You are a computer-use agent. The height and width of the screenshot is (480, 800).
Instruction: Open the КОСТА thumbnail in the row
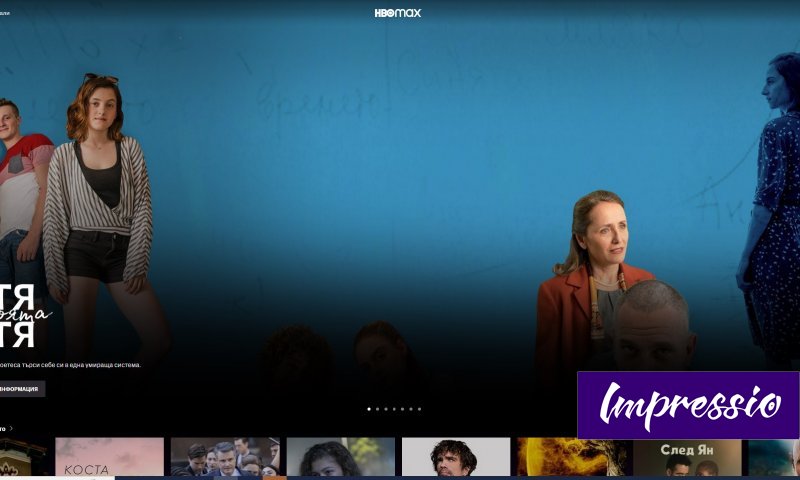(x=109, y=457)
